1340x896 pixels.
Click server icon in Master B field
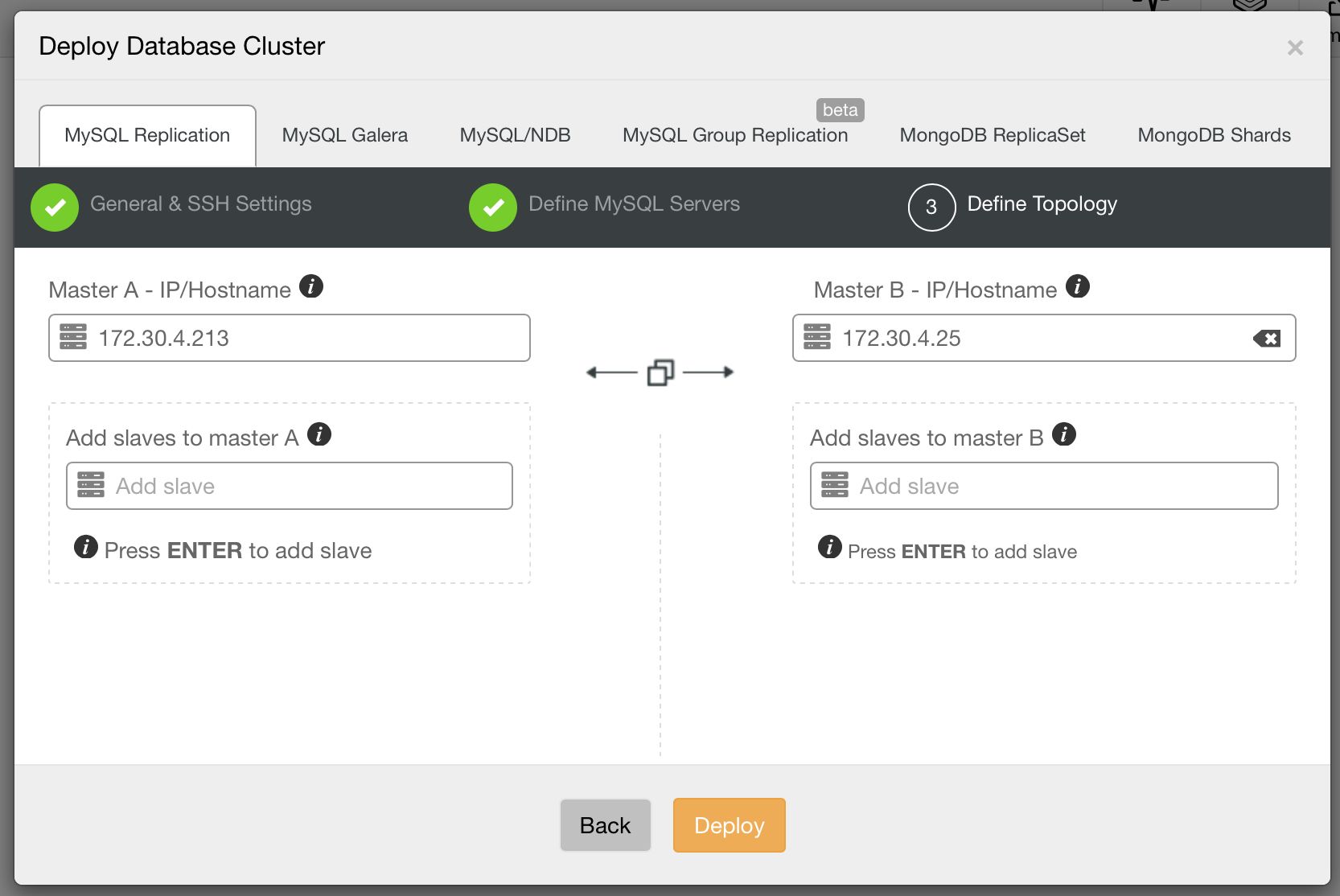pyautogui.click(x=817, y=337)
